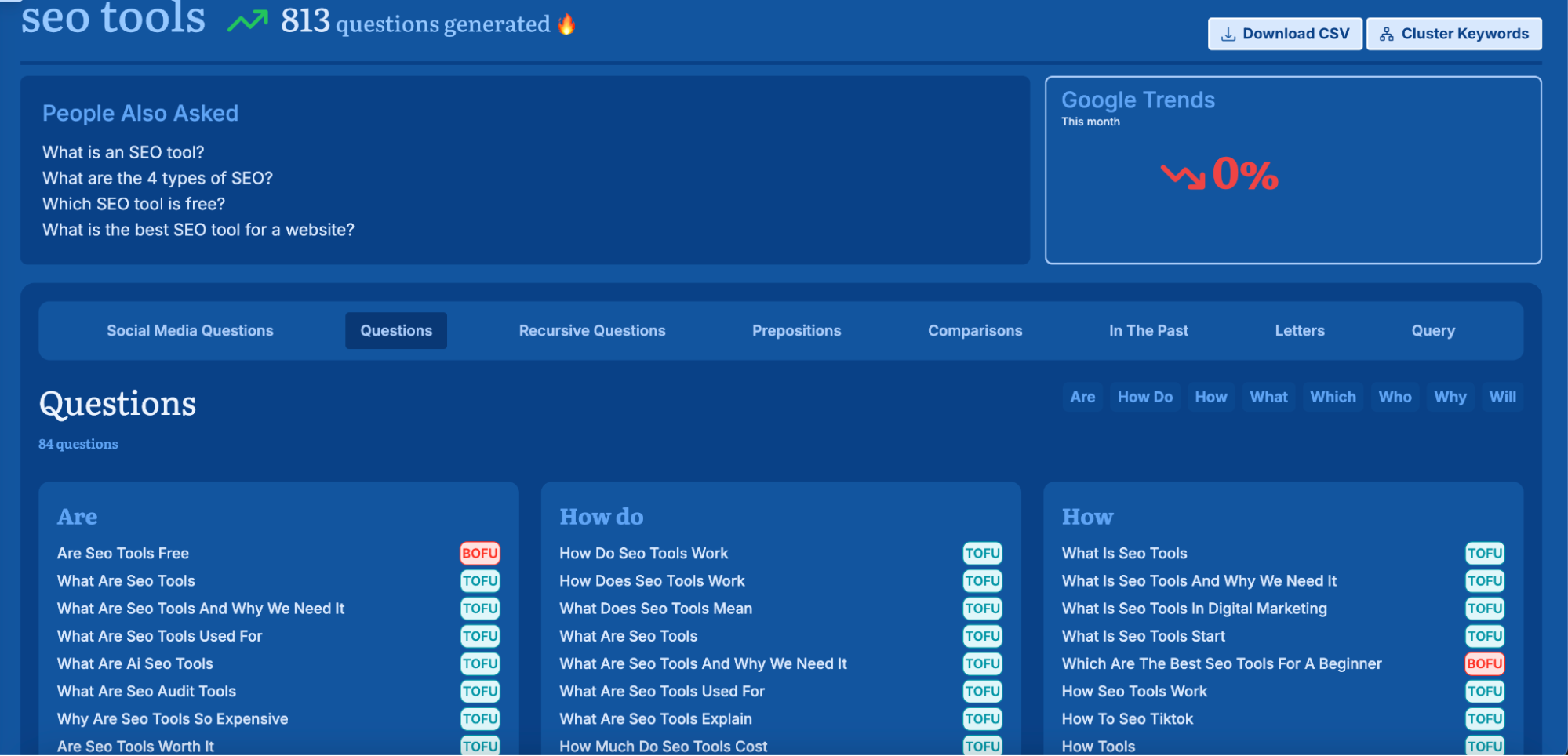Click the People Also Asked heading
The width and height of the screenshot is (1568, 756).
pos(140,114)
